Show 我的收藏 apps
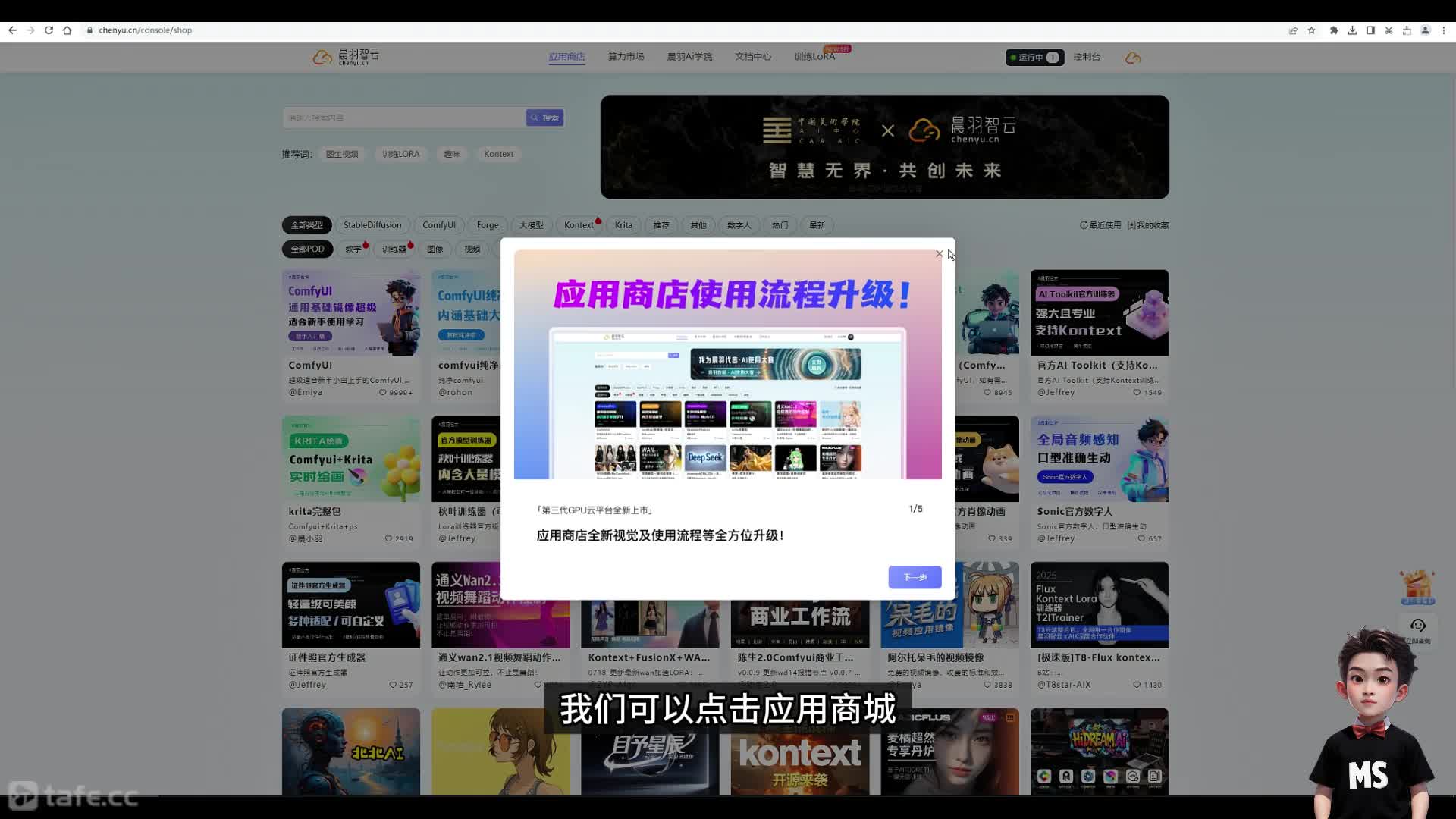This screenshot has height=819, width=1456. tap(1148, 225)
